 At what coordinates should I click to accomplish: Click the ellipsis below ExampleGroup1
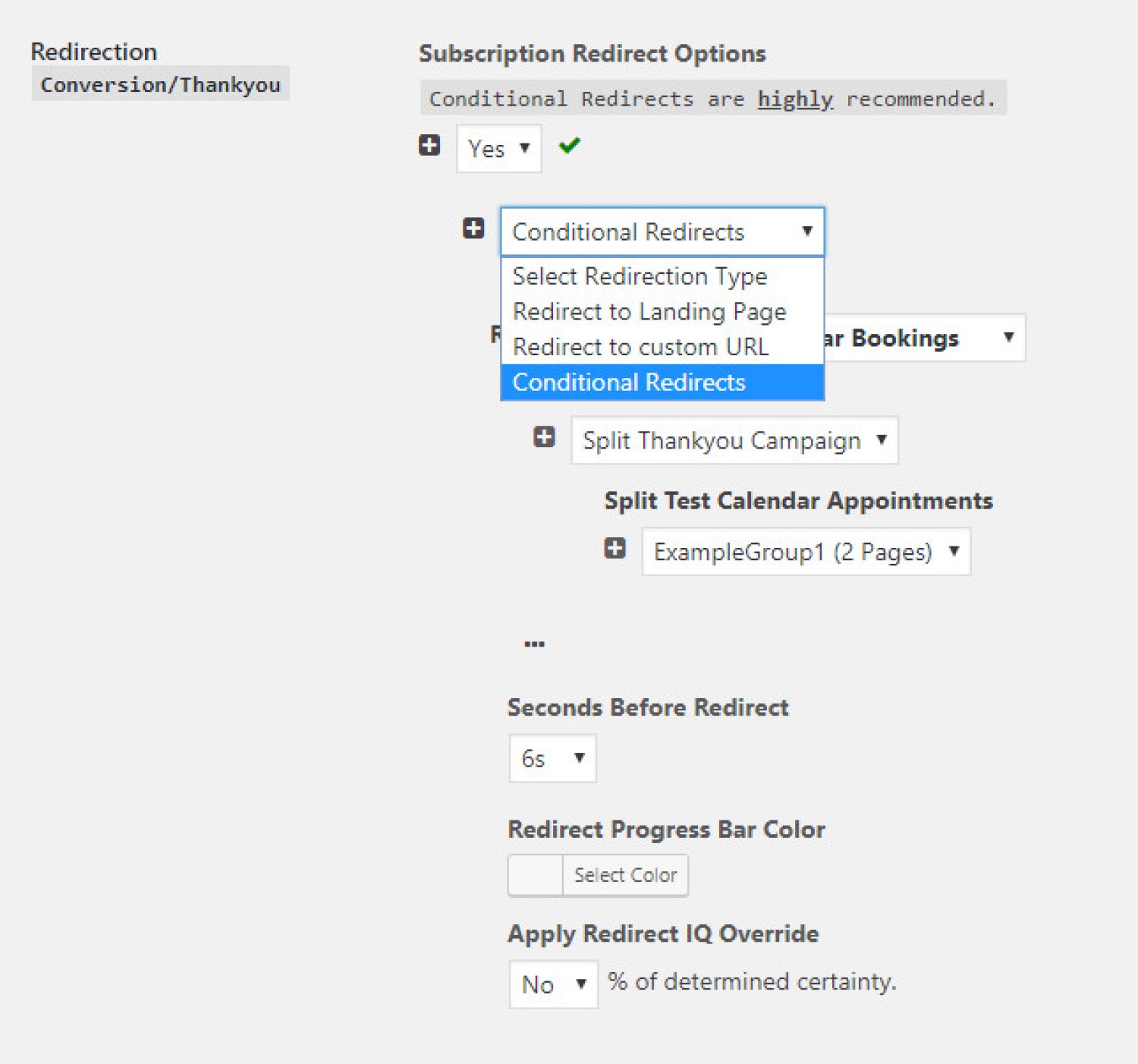click(534, 644)
